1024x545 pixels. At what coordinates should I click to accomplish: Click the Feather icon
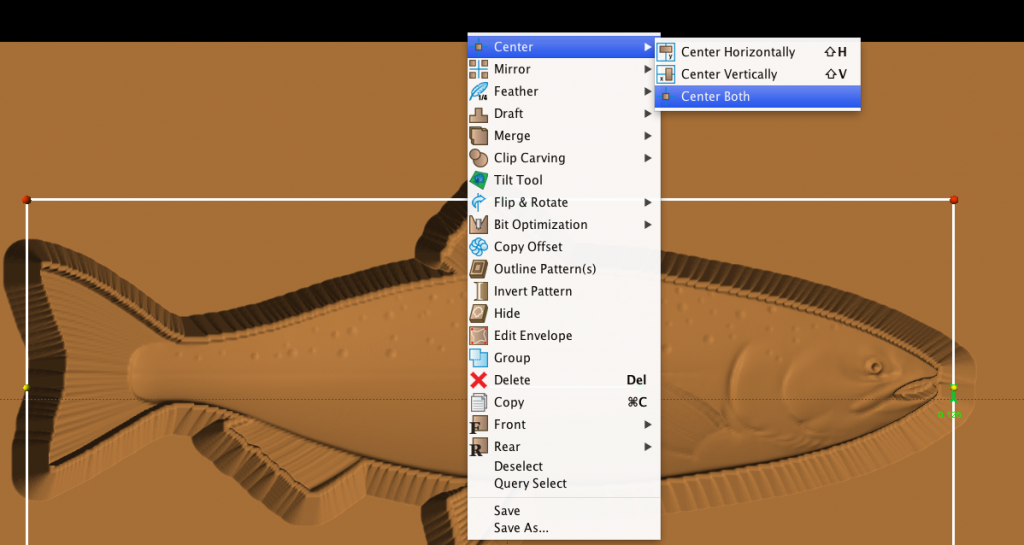pyautogui.click(x=479, y=91)
